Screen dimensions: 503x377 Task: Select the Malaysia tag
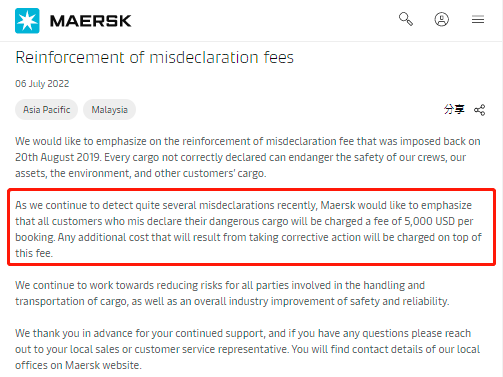[x=109, y=109]
